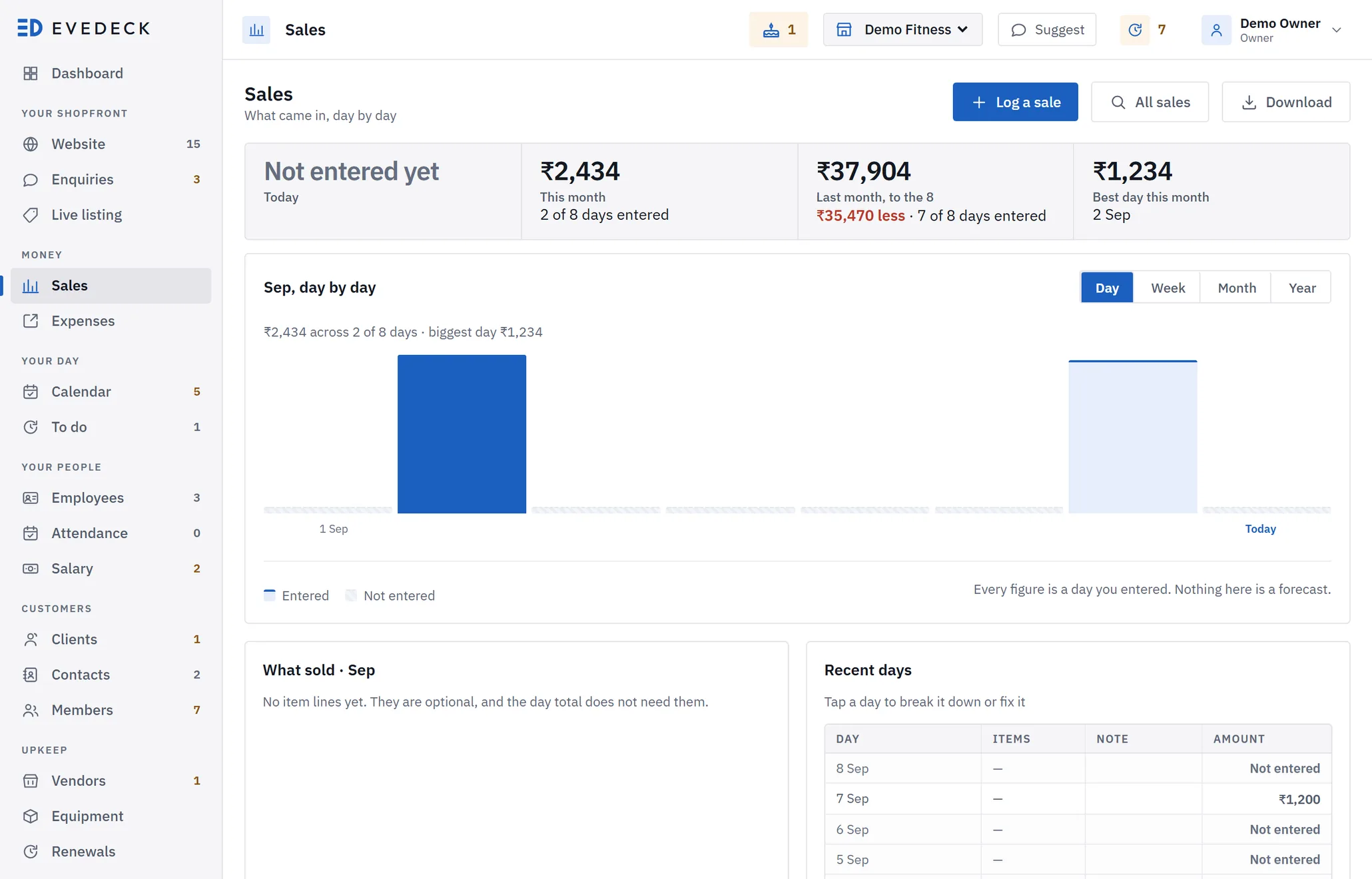Viewport: 1372px width, 879px height.
Task: Click the ₹2,434 This month card
Action: click(x=659, y=191)
